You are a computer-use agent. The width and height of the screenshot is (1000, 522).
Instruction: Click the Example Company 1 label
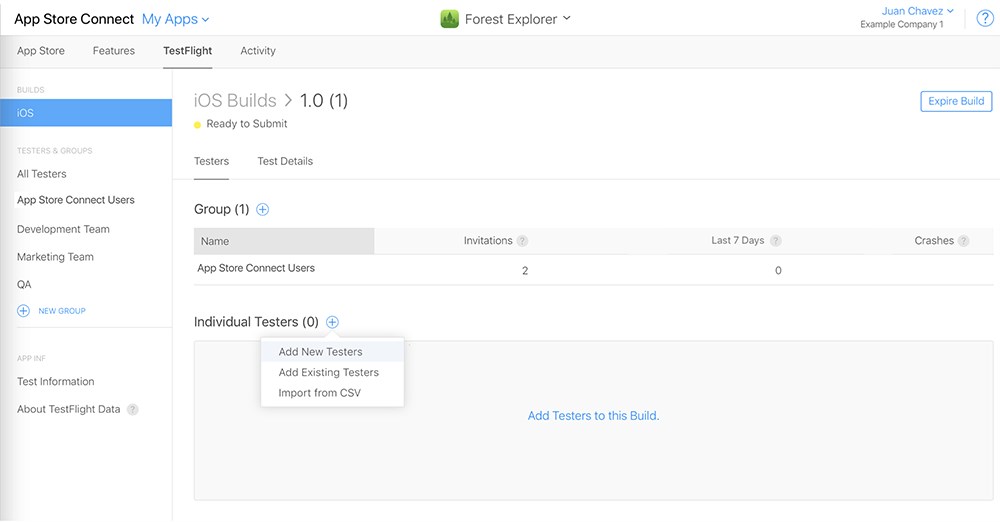click(x=902, y=24)
